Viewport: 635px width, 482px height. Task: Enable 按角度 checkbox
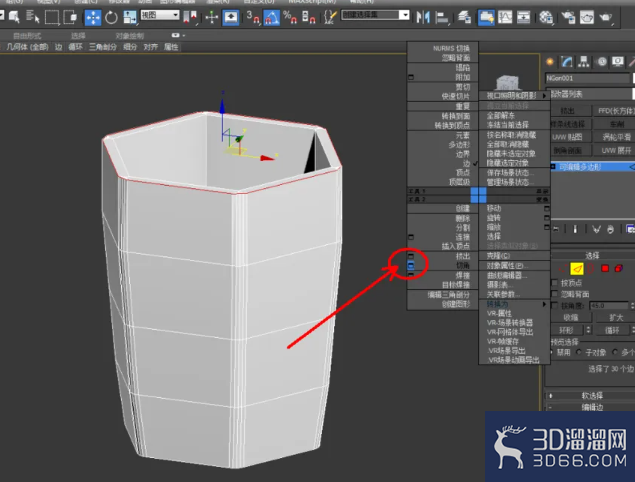pos(554,305)
